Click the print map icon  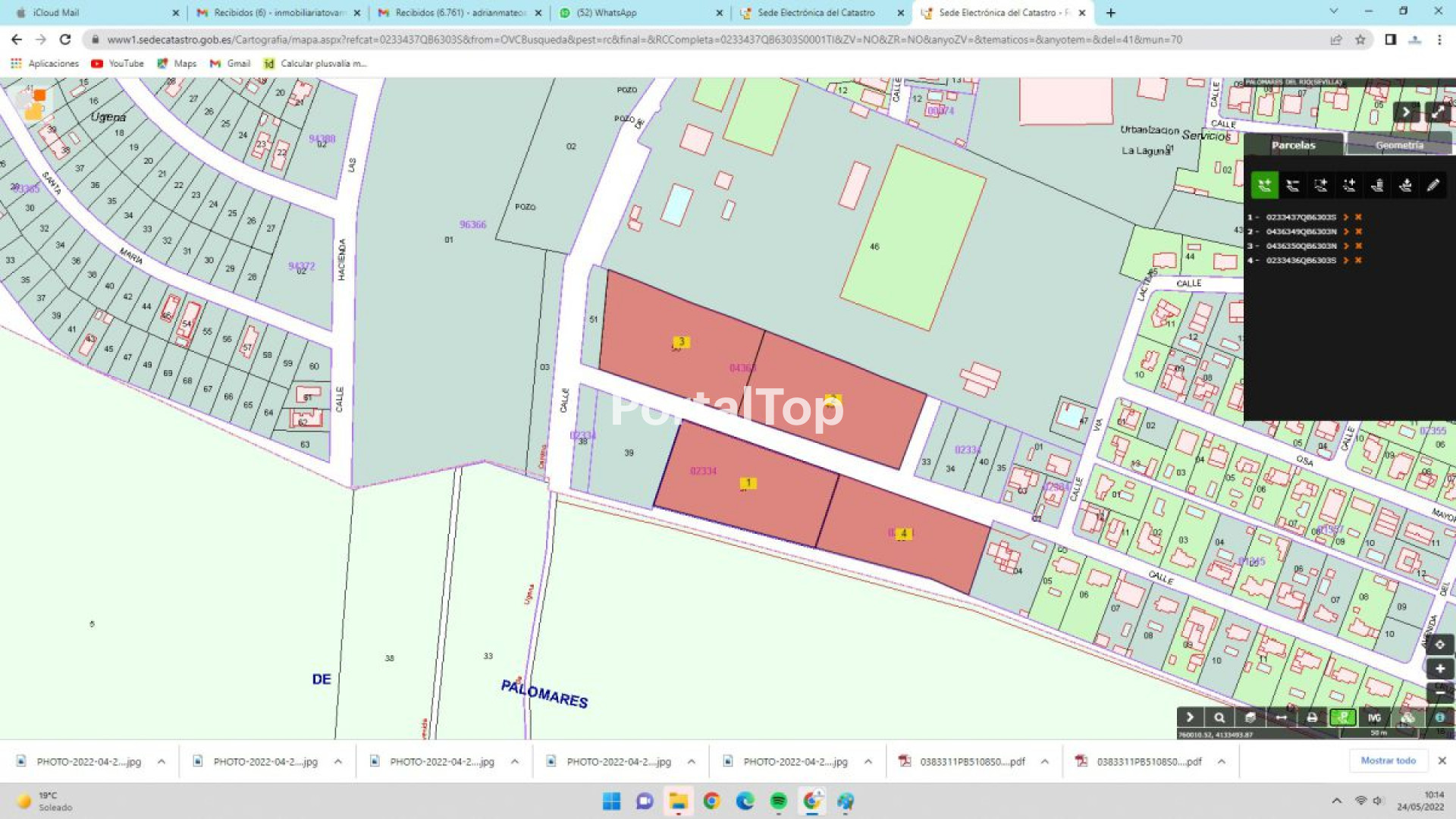pyautogui.click(x=1312, y=717)
